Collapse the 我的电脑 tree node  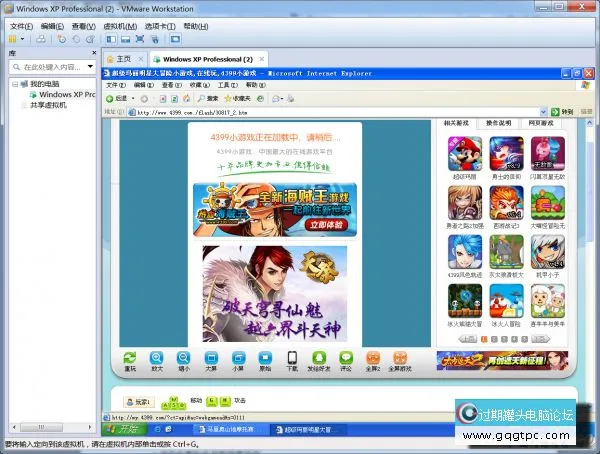15,84
